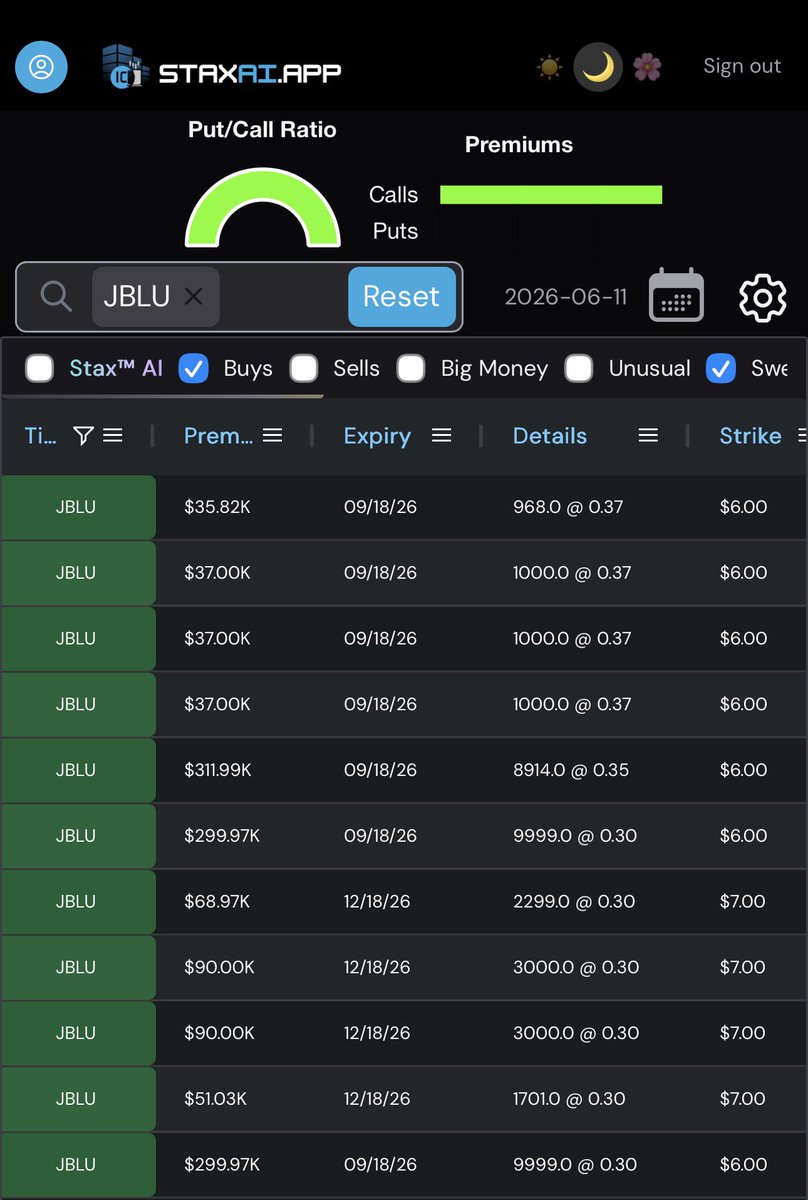Enable the Stax AI checkbox
This screenshot has width=808, height=1200.
coord(40,368)
